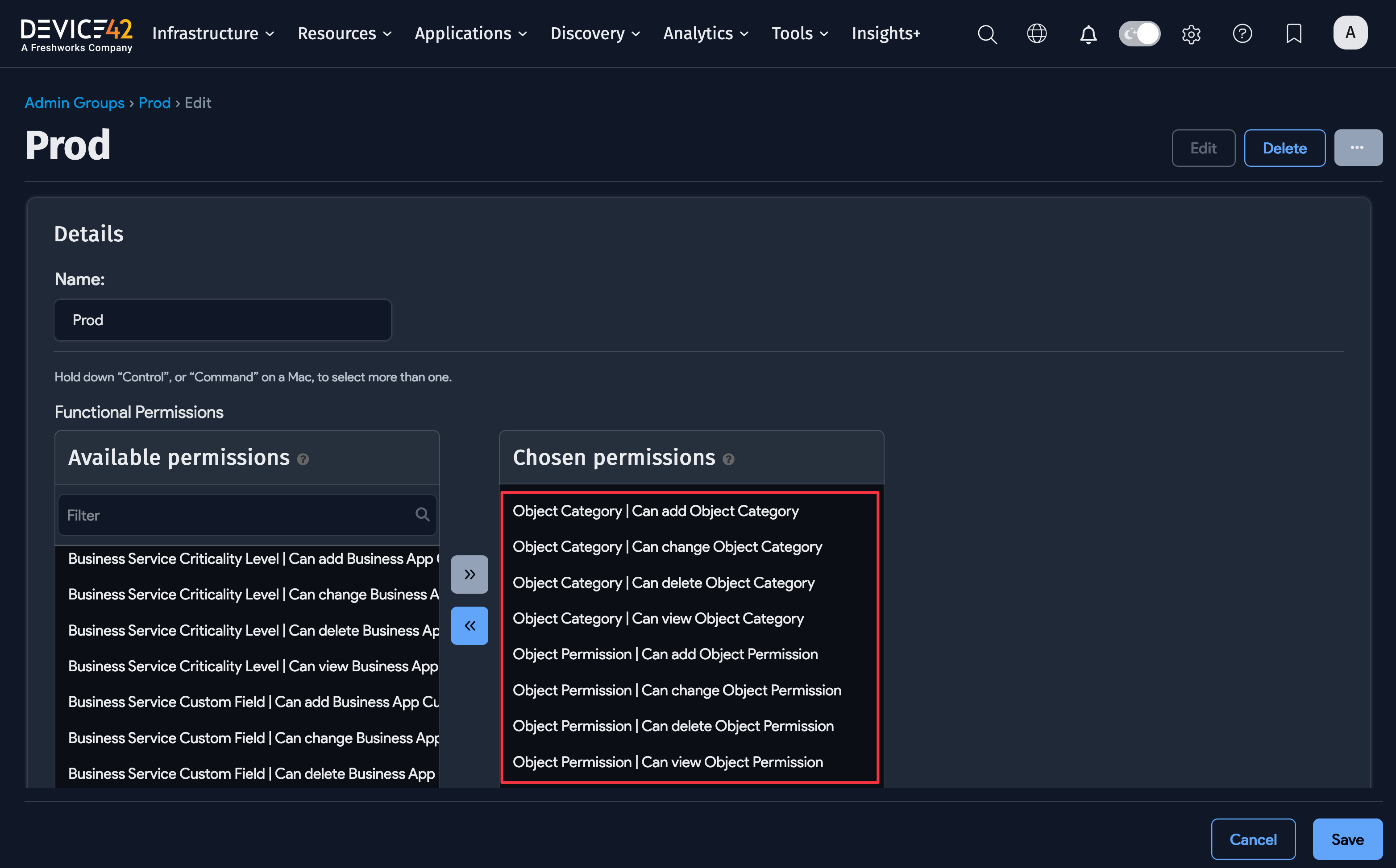
Task: Toggle the dark mode switch
Action: click(1139, 33)
